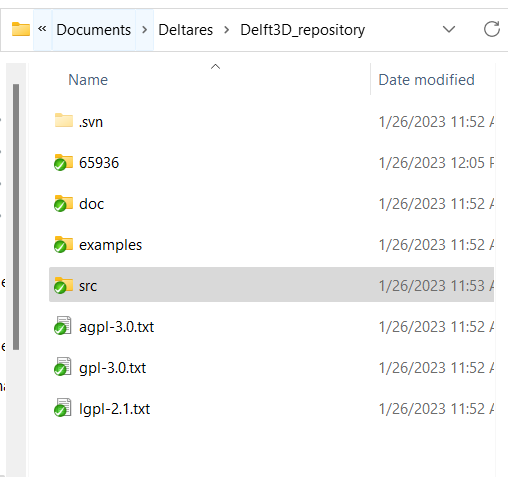Click the navigation pane vertical scrollbar
The height and width of the screenshot is (477, 508).
pos(16,217)
